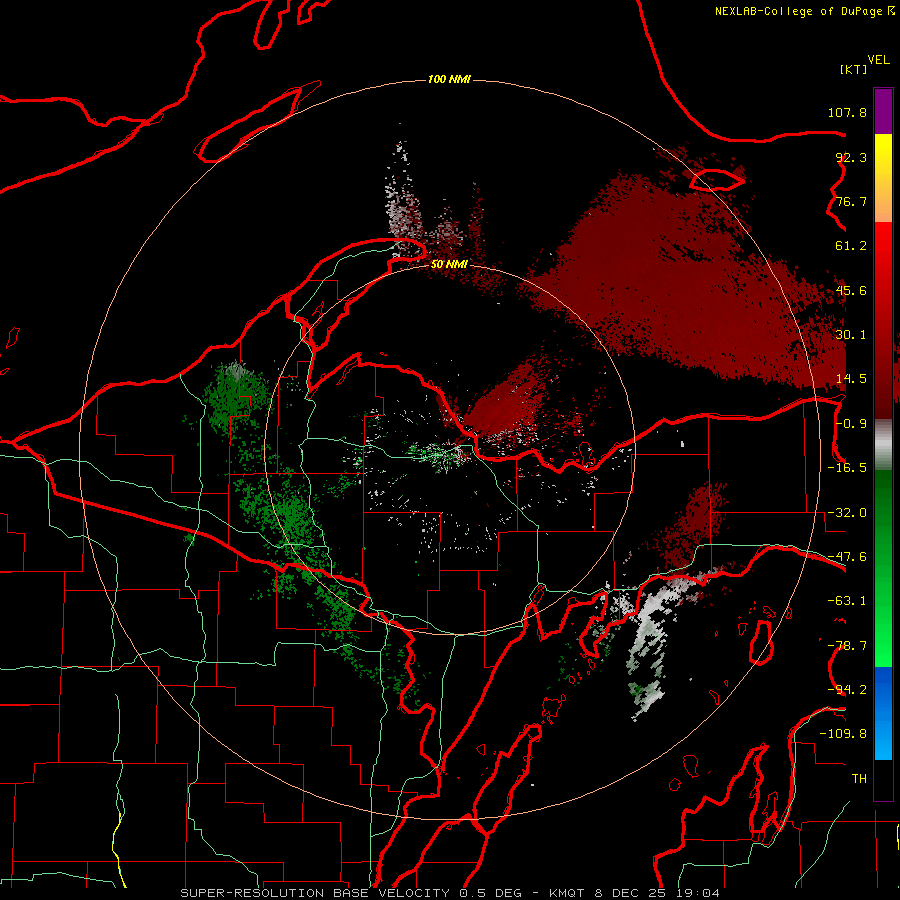This screenshot has width=900, height=900.
Task: Click the -16.5 legend value
Action: [x=847, y=468]
